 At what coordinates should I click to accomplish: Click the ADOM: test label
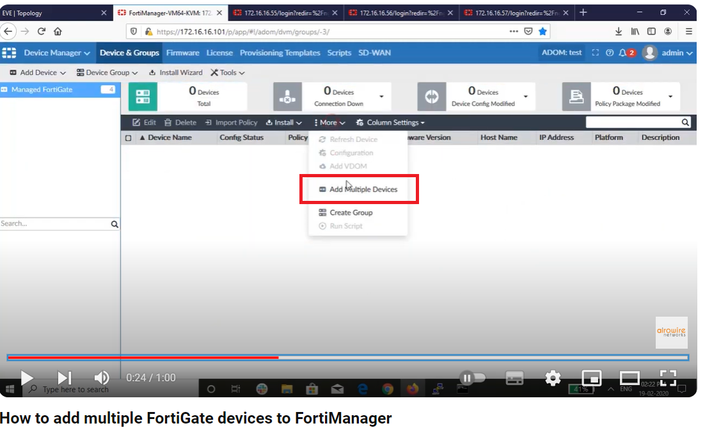562,53
